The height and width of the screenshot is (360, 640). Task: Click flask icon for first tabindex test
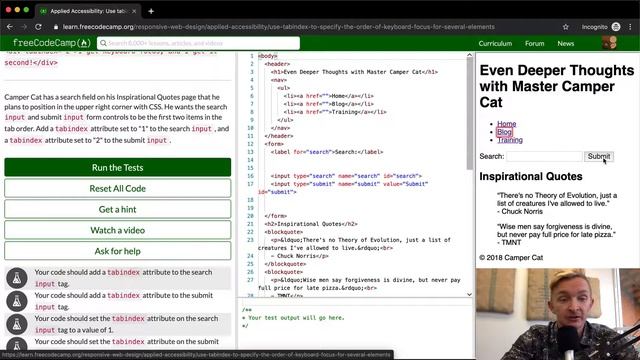[x=17, y=278]
